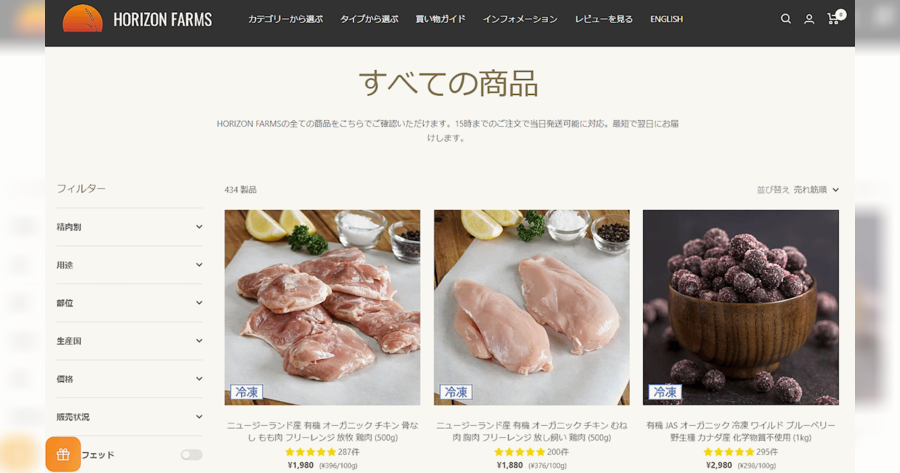Click star rating of chicken thigh product
The image size is (900, 473).
point(311,452)
